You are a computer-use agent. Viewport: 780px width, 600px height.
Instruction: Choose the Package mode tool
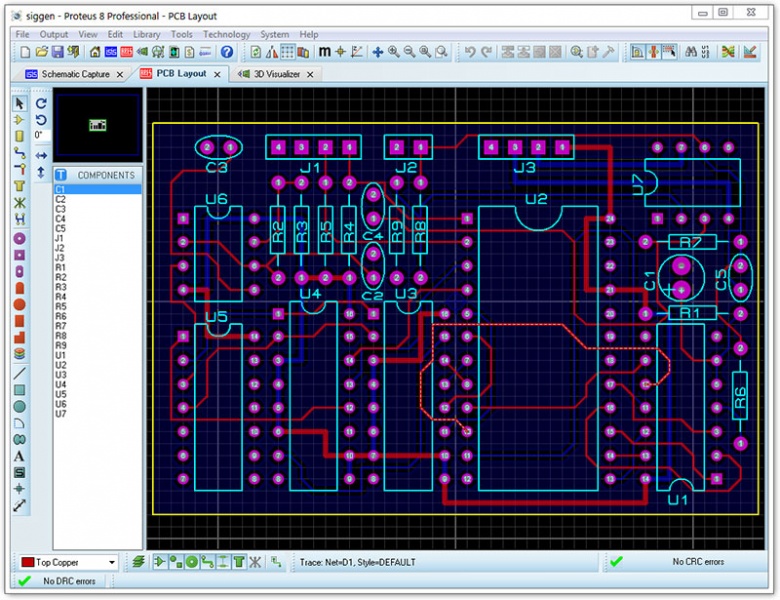[19, 136]
